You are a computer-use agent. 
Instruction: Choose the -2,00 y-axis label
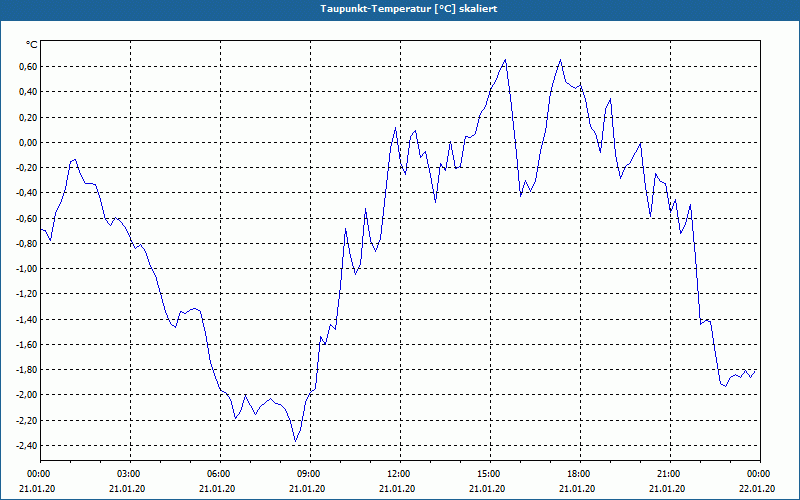point(27,395)
